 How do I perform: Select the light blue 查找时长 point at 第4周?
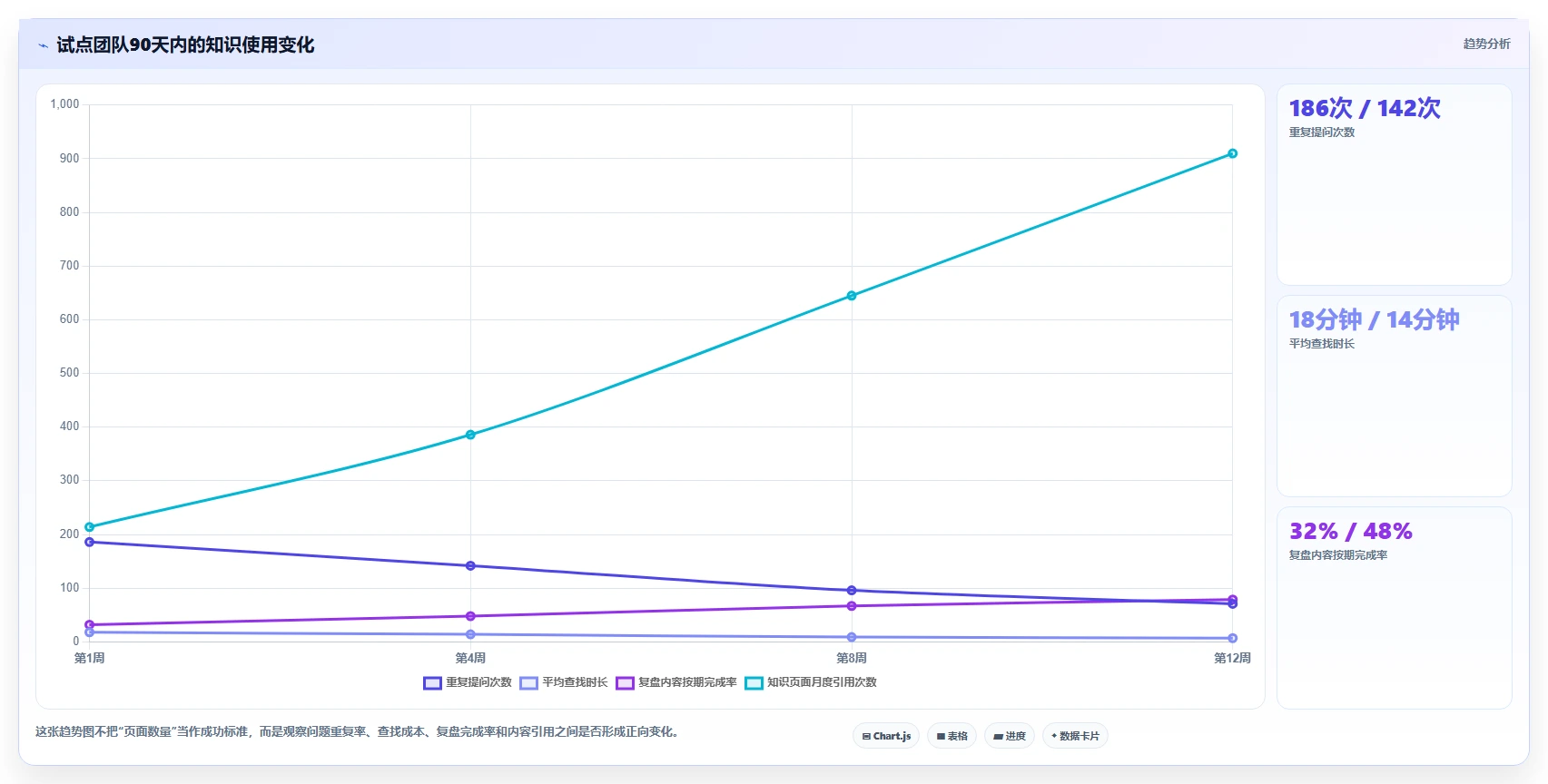coord(470,634)
